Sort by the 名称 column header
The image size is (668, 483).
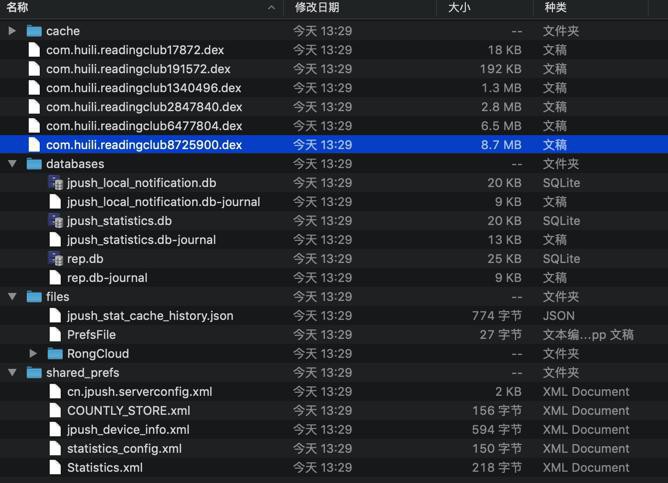17,7
